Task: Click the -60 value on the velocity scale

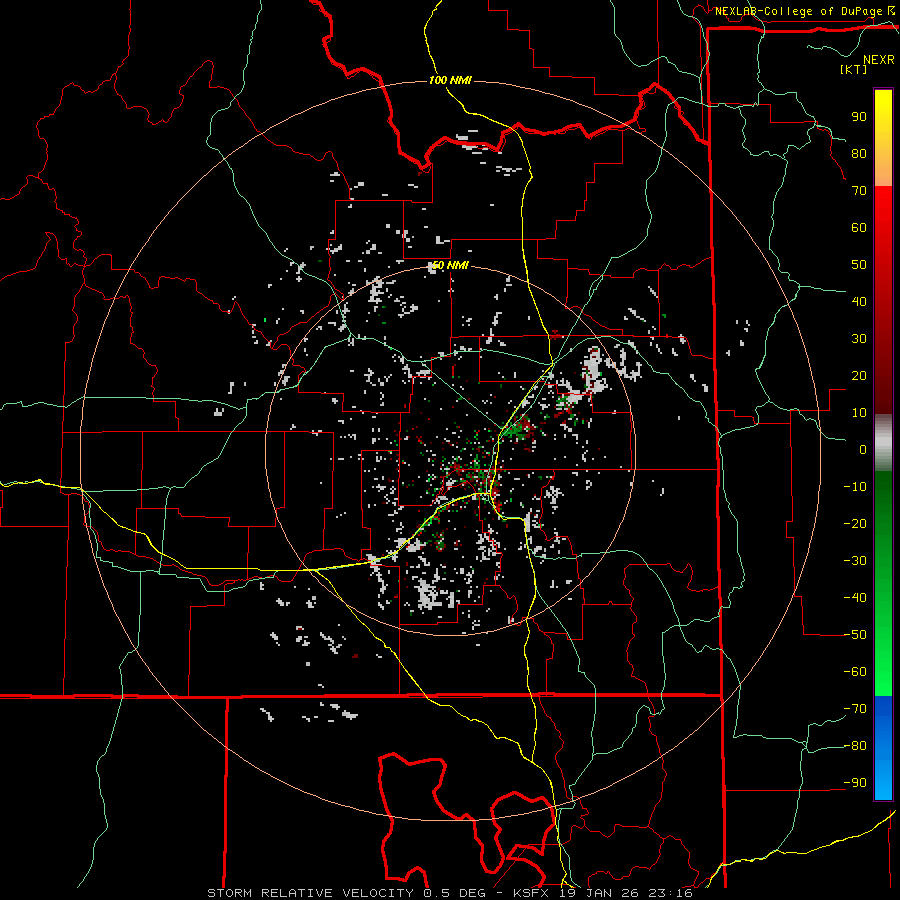Action: (x=855, y=672)
